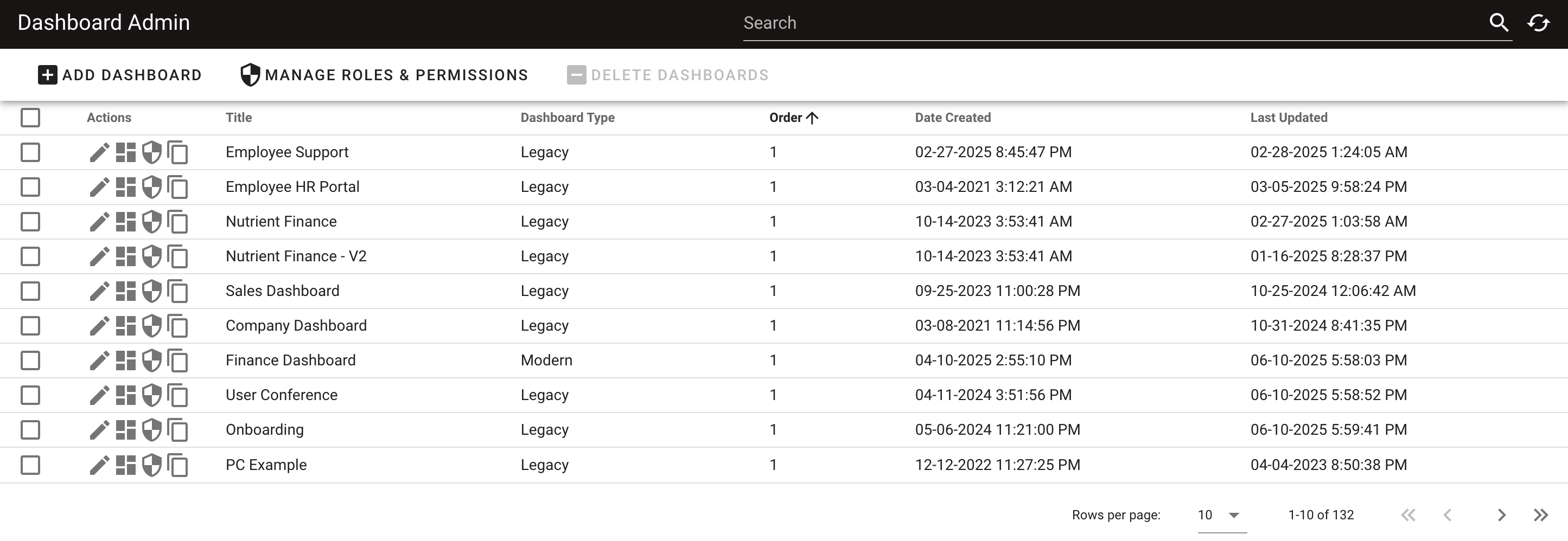Click the search magnifier icon
The height and width of the screenshot is (541, 1568).
coord(1500,22)
